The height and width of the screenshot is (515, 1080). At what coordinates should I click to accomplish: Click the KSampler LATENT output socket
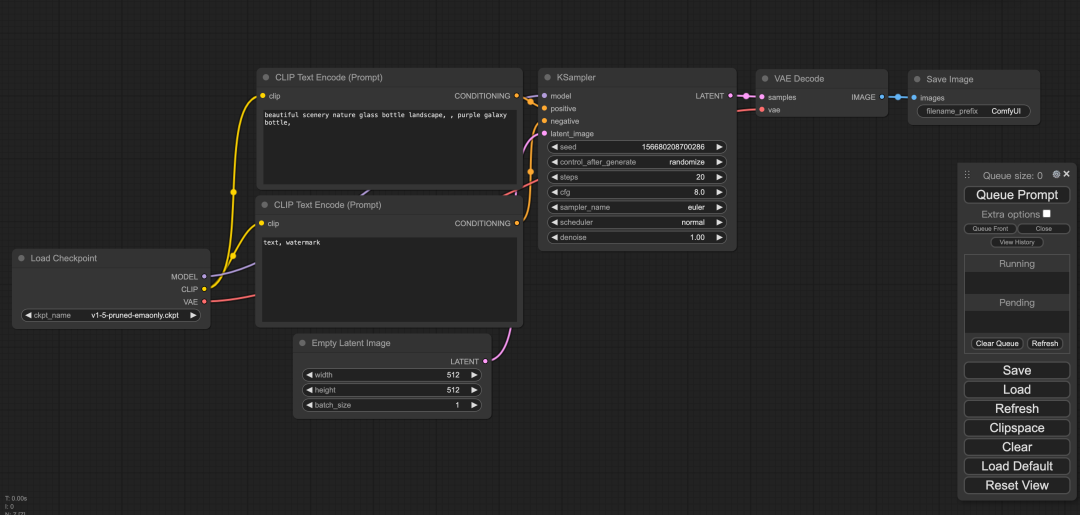(730, 96)
